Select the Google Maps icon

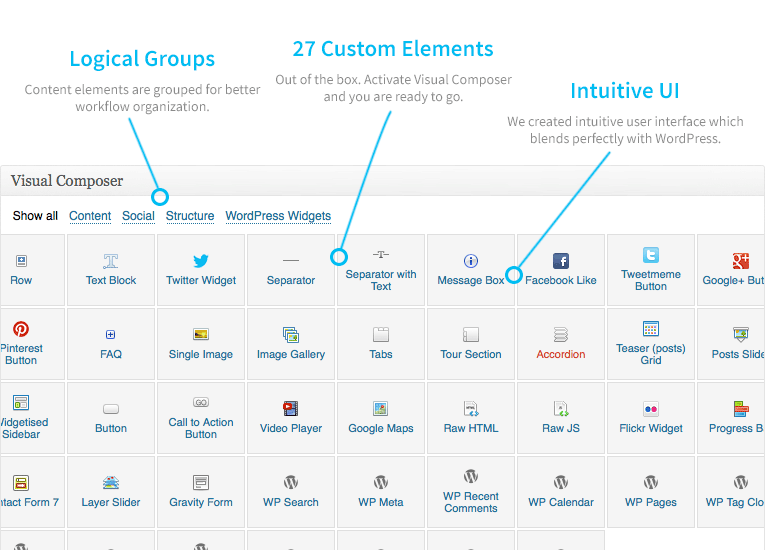coord(381,408)
